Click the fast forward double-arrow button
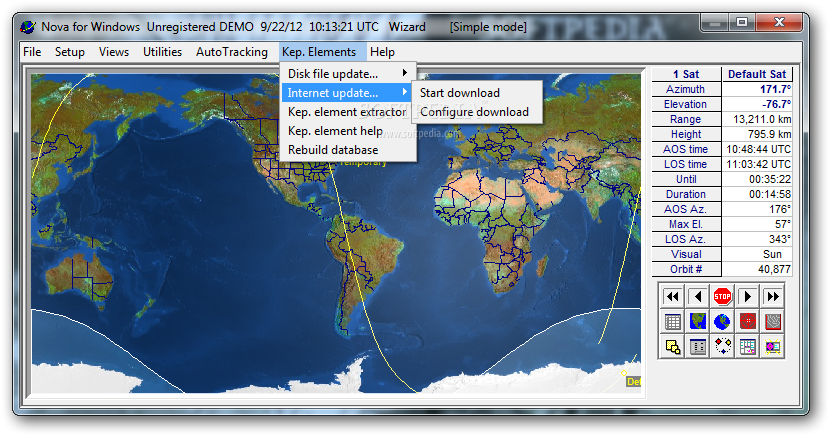 coord(772,296)
